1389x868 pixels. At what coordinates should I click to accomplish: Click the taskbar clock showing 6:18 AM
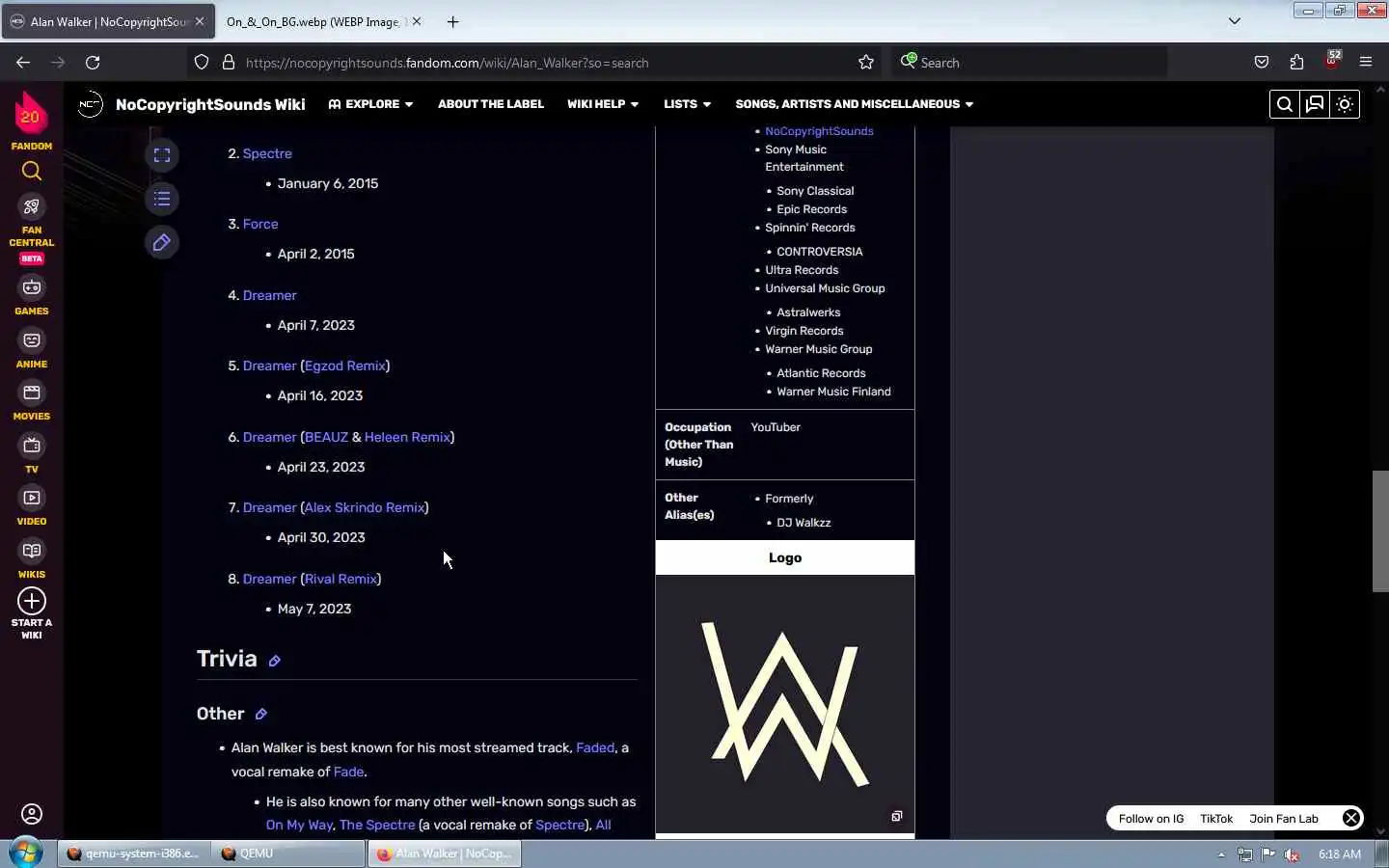coord(1340,854)
